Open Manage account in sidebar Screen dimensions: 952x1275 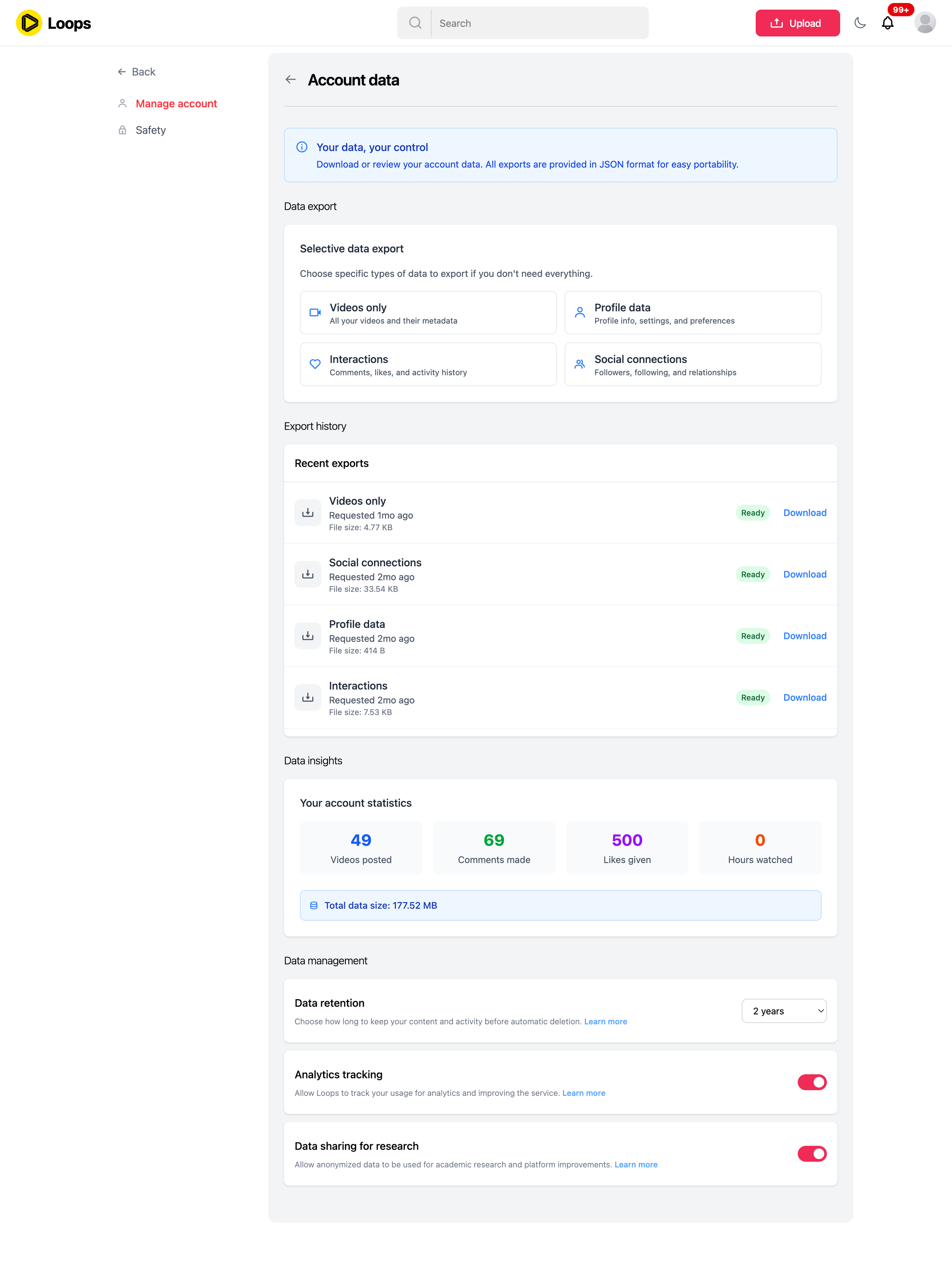point(176,104)
